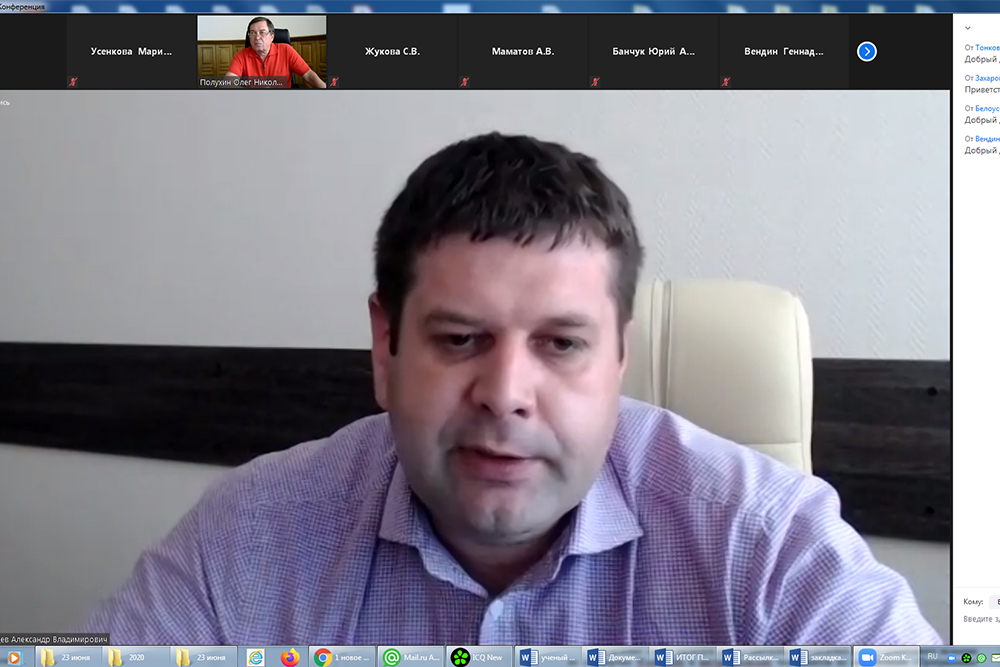Open Word document Рассылк... in taskbar

751,657
